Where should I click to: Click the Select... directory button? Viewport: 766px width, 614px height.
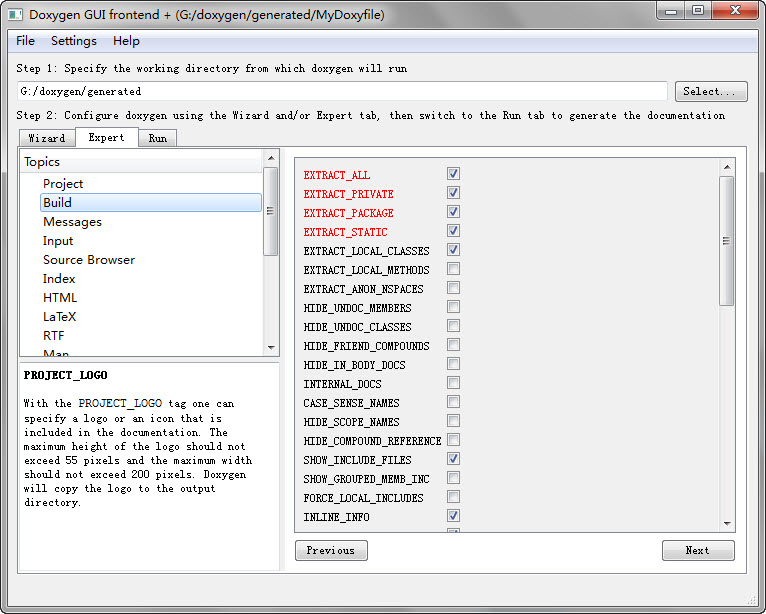pos(711,91)
